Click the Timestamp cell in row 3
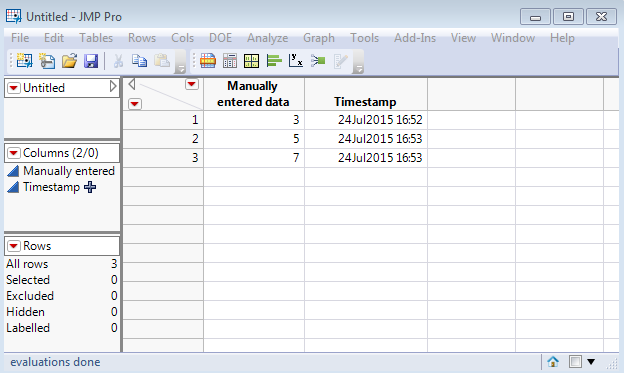This screenshot has width=624, height=373. pos(366,158)
